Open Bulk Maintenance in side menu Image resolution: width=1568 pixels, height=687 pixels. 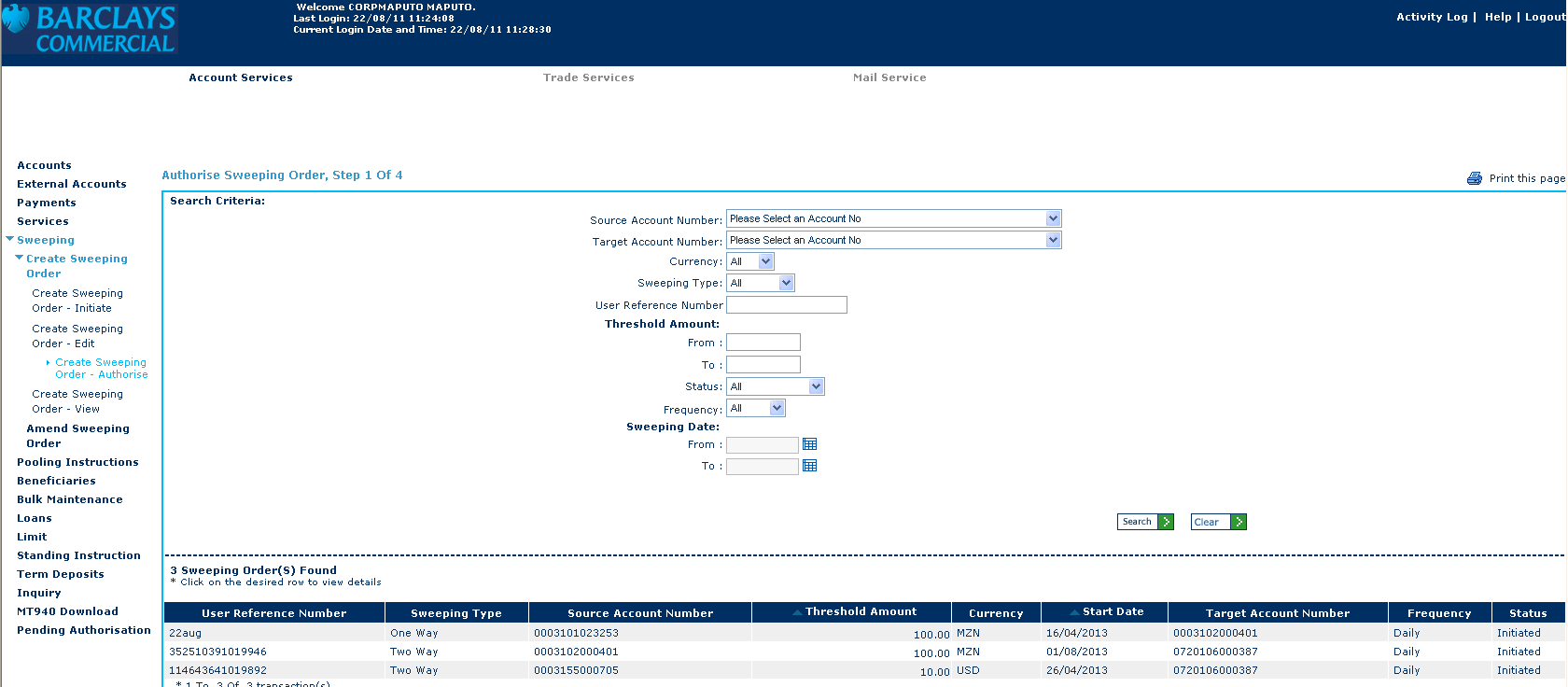[x=70, y=499]
